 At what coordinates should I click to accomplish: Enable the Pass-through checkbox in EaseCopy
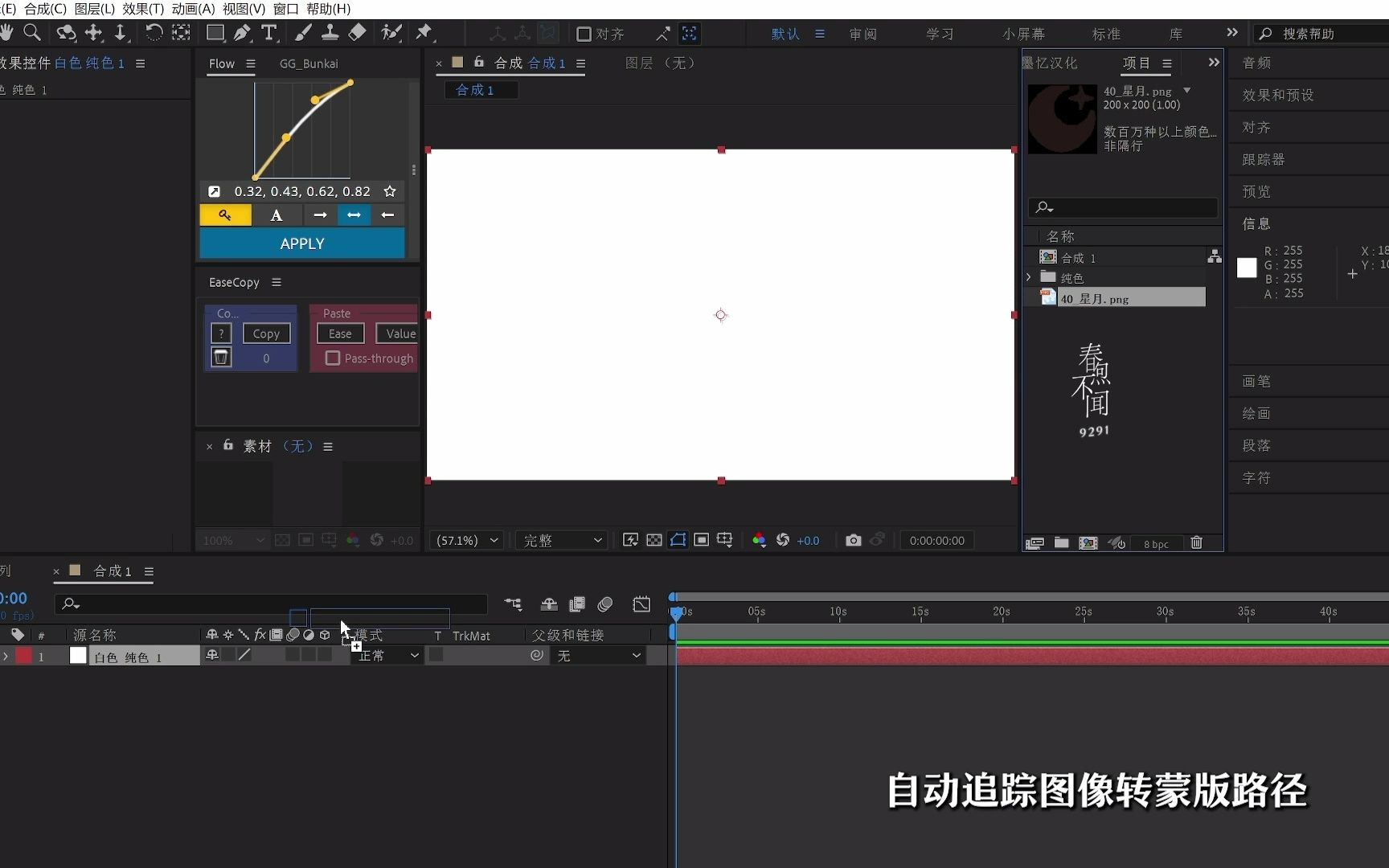click(x=332, y=358)
